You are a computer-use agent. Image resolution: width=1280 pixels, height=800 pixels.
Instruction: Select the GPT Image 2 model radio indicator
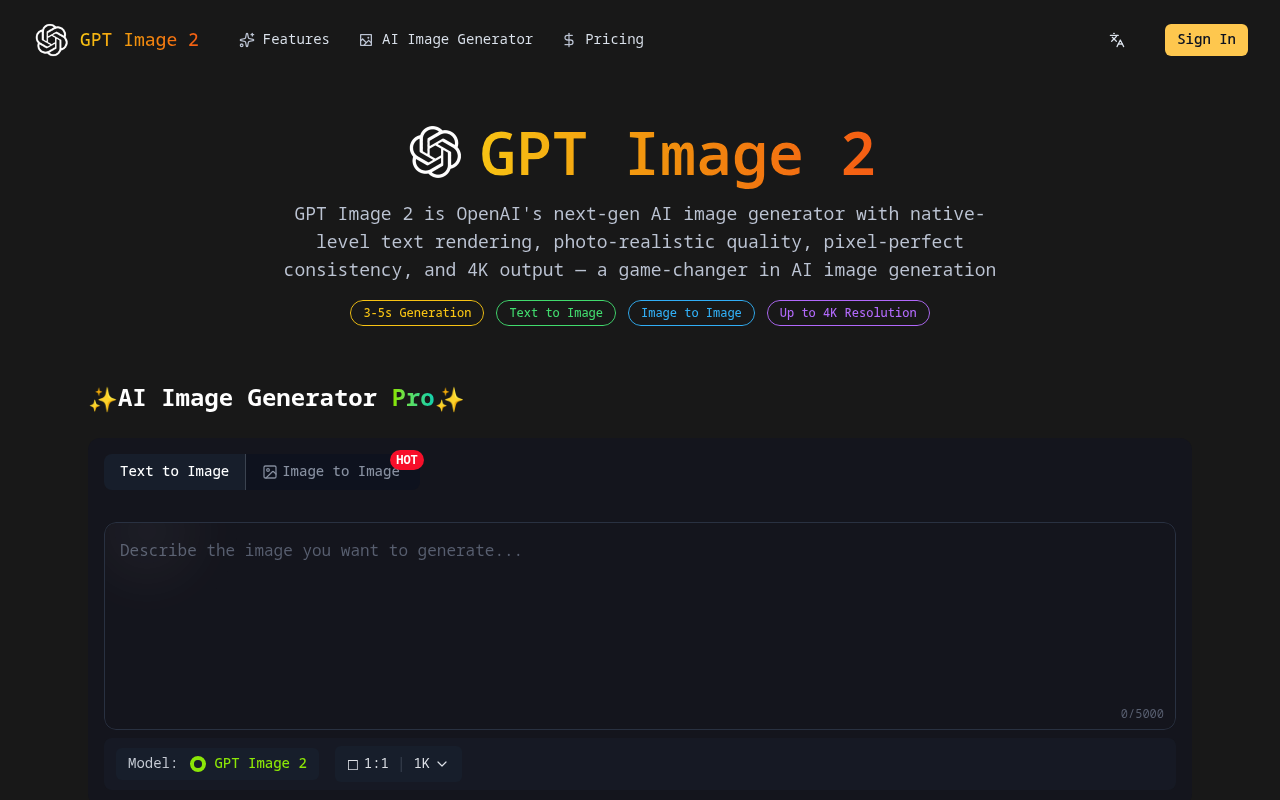[198, 763]
